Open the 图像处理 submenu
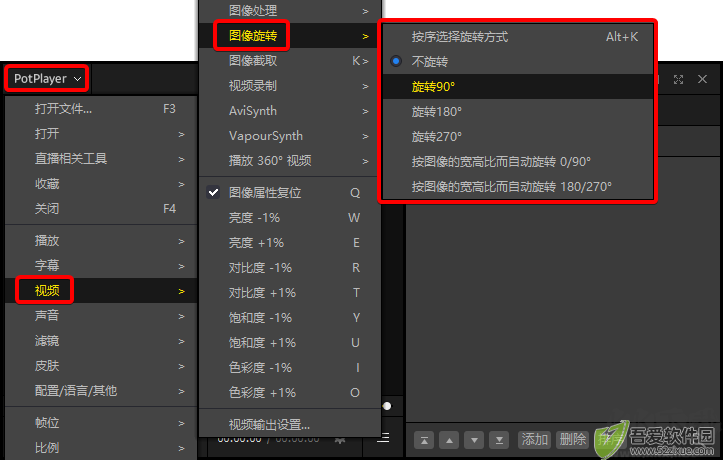Screen dimensions: 723x460 point(290,11)
